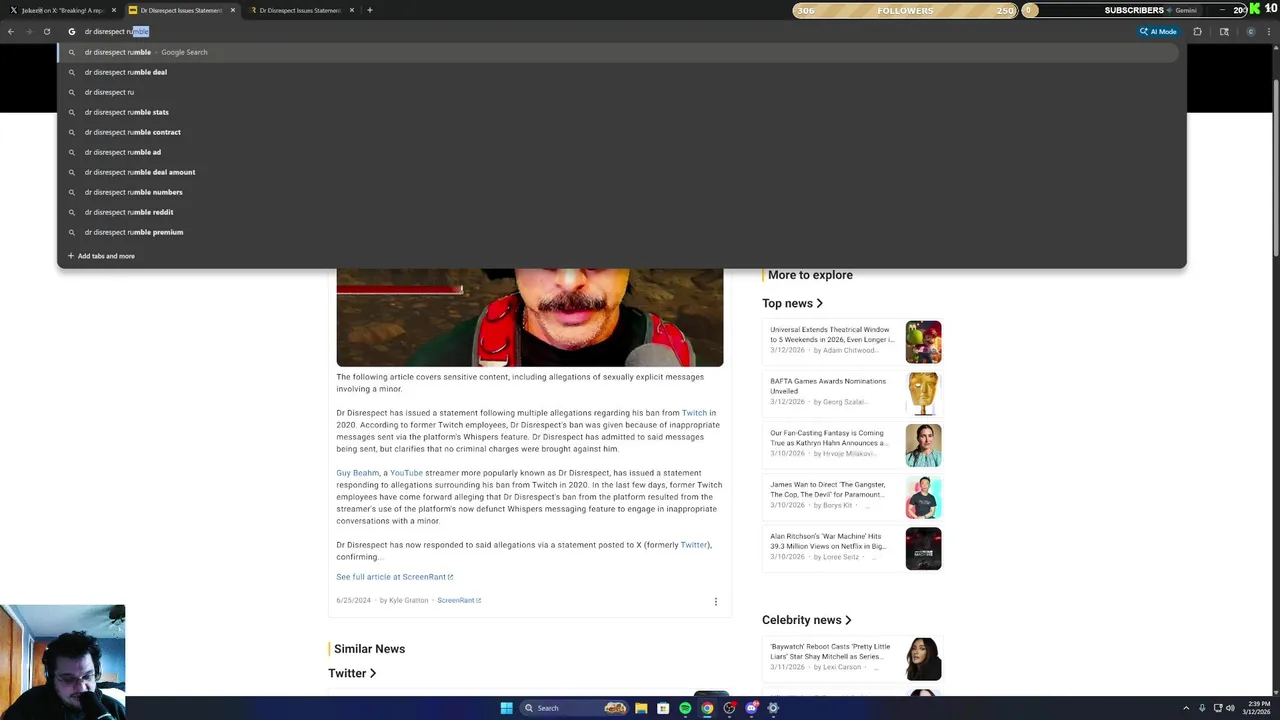Image resolution: width=1280 pixels, height=720 pixels.
Task: Switch to the third tab Dr Disrespect Issues Statement
Action: coord(300,10)
